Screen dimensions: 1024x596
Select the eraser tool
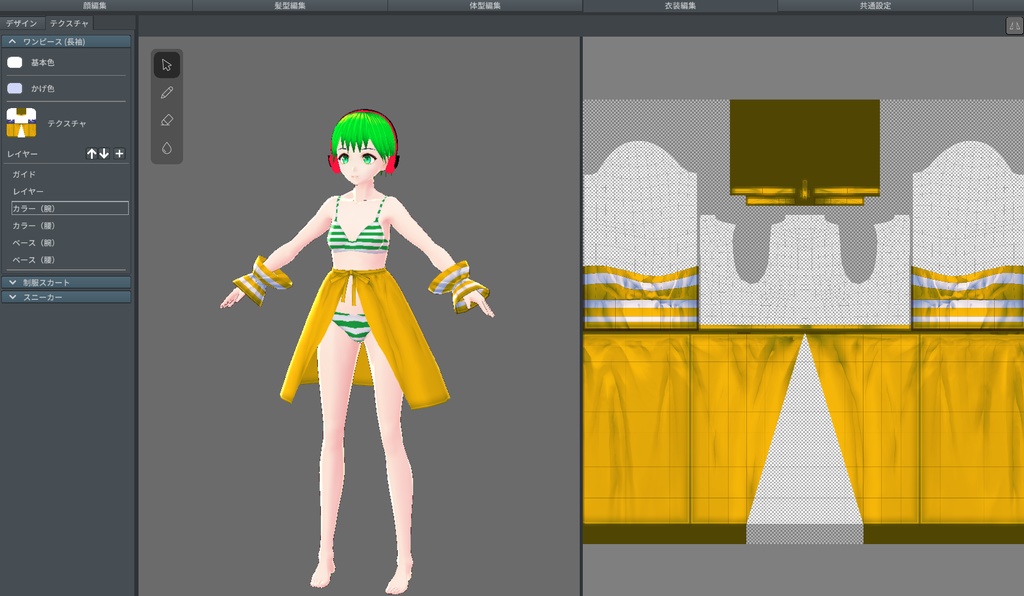tap(166, 120)
